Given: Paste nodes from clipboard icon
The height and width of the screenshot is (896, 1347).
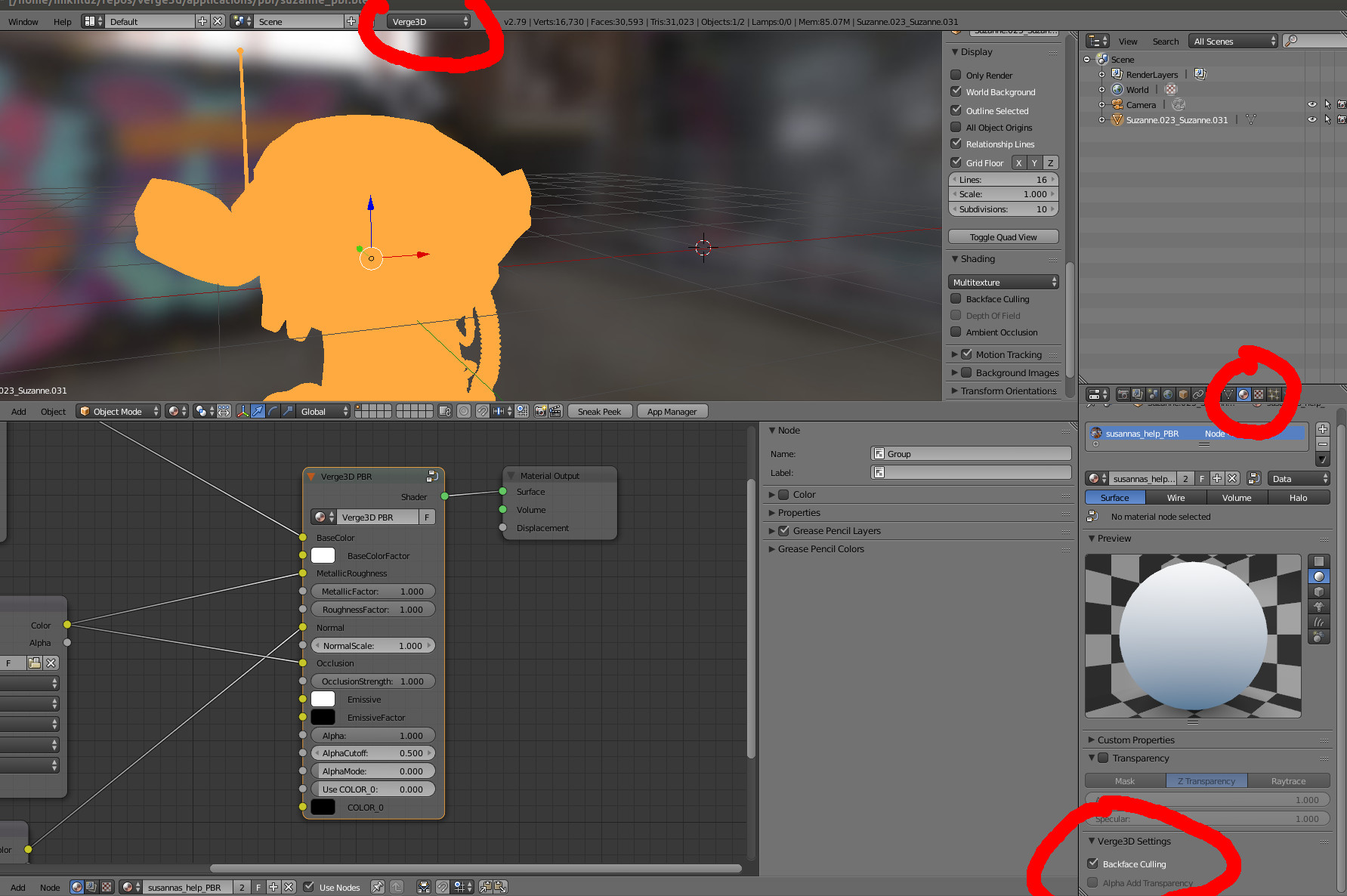Looking at the screenshot, I should tap(500, 887).
